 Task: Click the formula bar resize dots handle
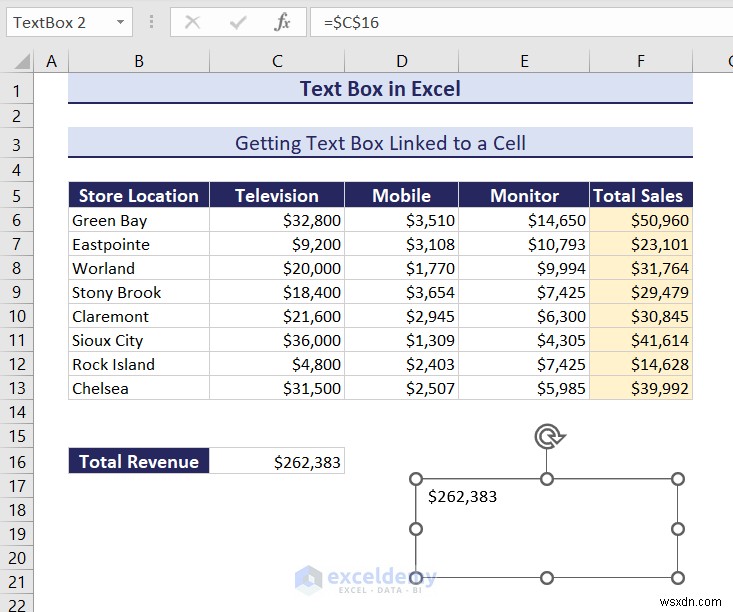(x=151, y=22)
